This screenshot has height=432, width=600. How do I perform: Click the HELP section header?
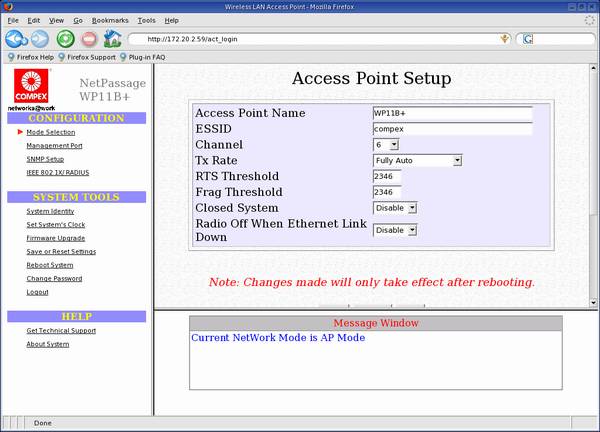pos(77,316)
